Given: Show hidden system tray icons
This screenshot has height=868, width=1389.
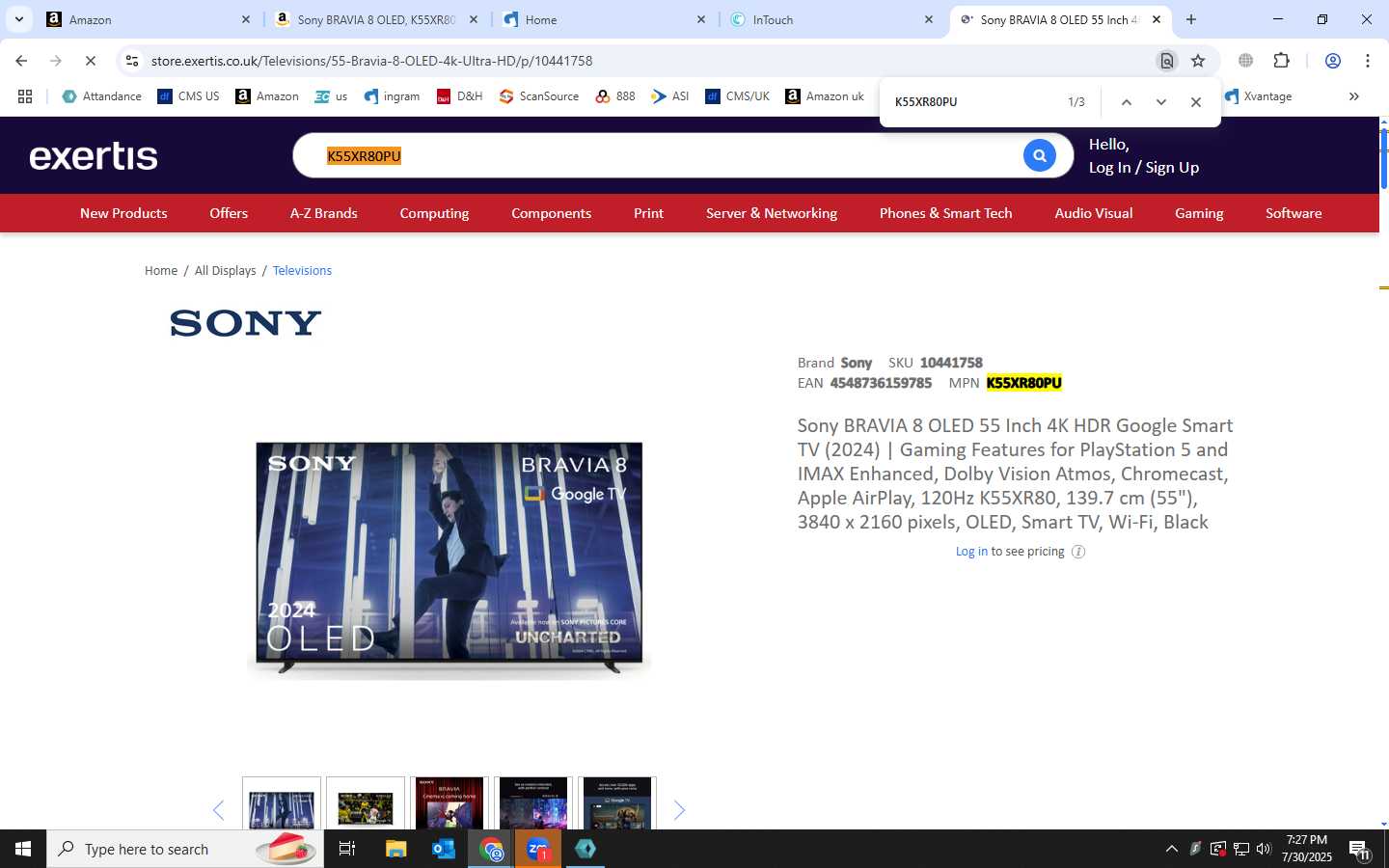Looking at the screenshot, I should coord(1171,849).
